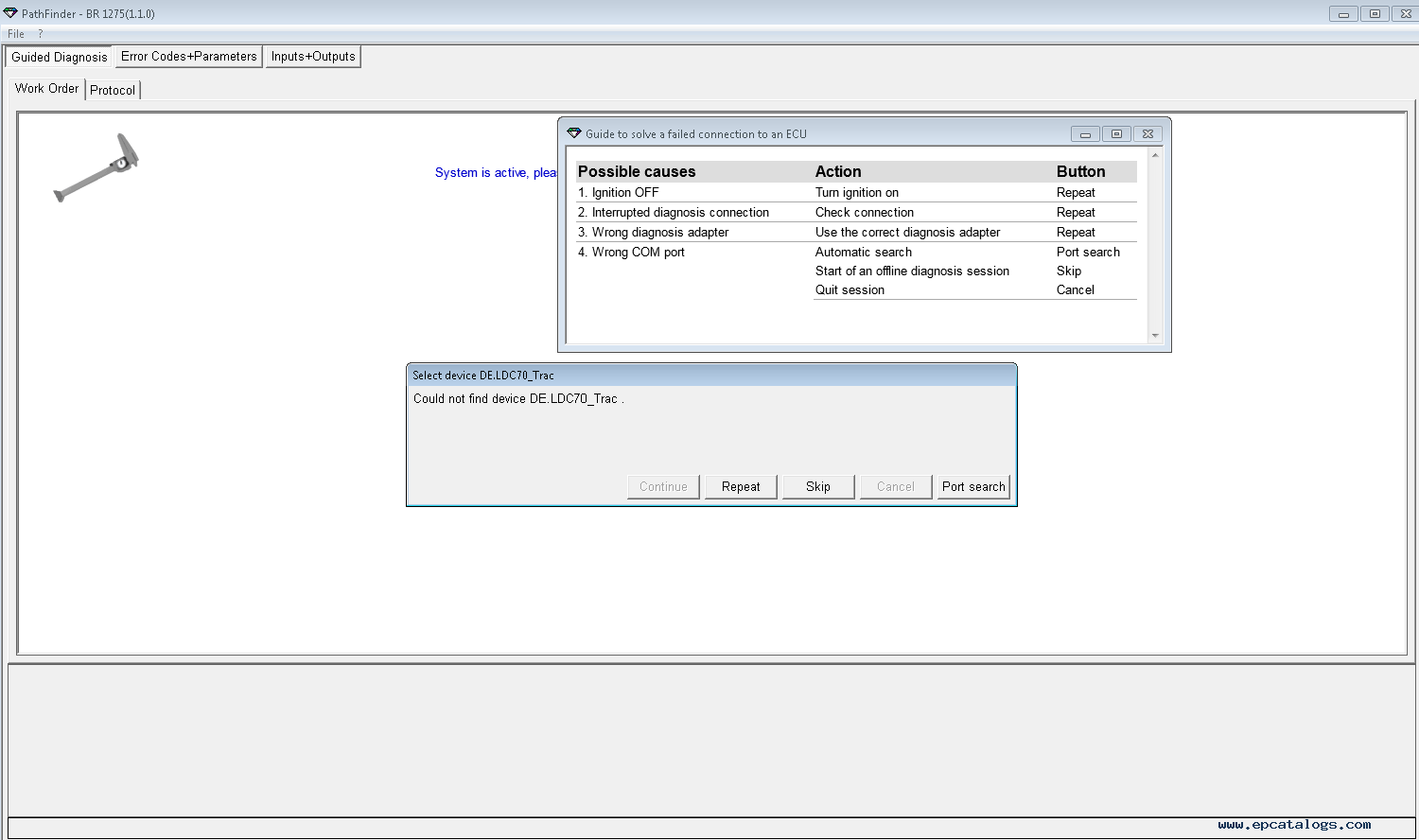The image size is (1419, 840).
Task: Open the ? help menu
Action: [x=41, y=34]
